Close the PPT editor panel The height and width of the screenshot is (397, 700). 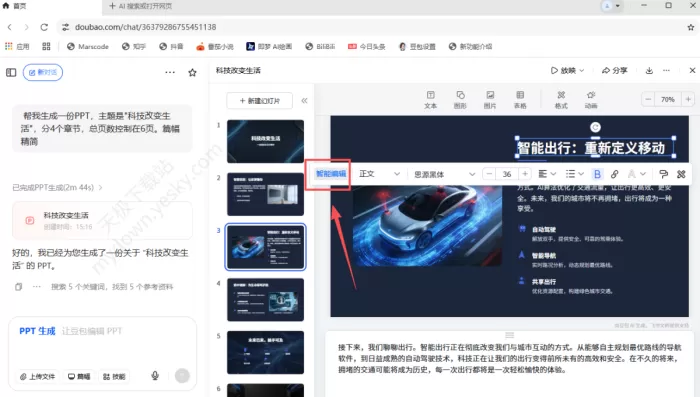pyautogui.click(x=692, y=71)
